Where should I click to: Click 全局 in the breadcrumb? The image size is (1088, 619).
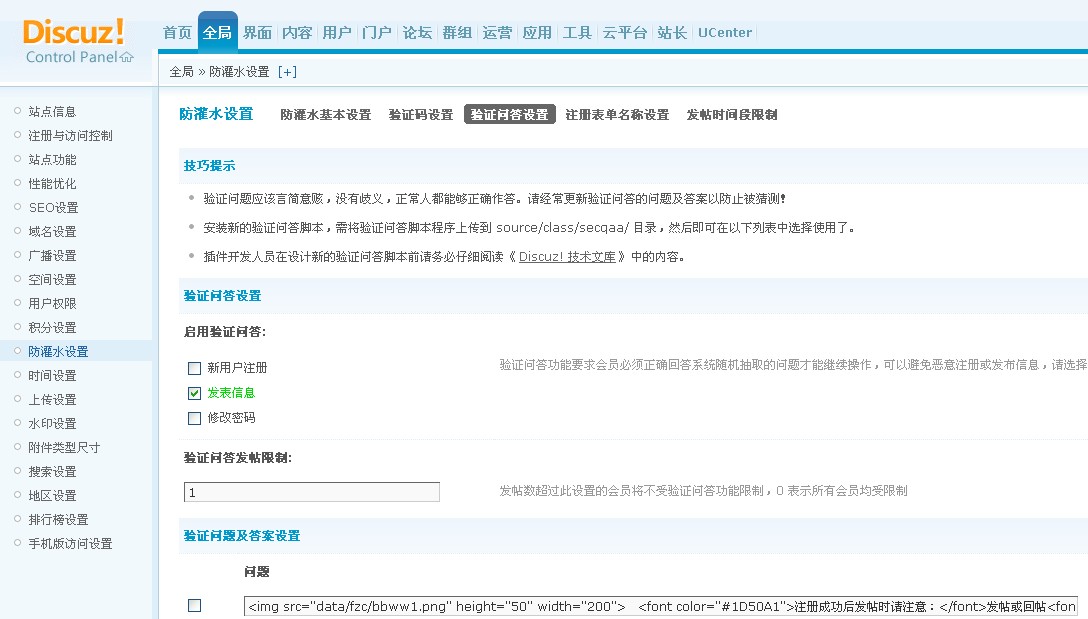pyautogui.click(x=181, y=72)
